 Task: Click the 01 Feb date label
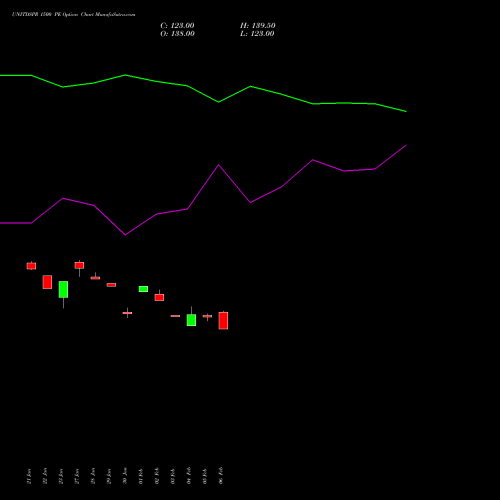[141, 476]
